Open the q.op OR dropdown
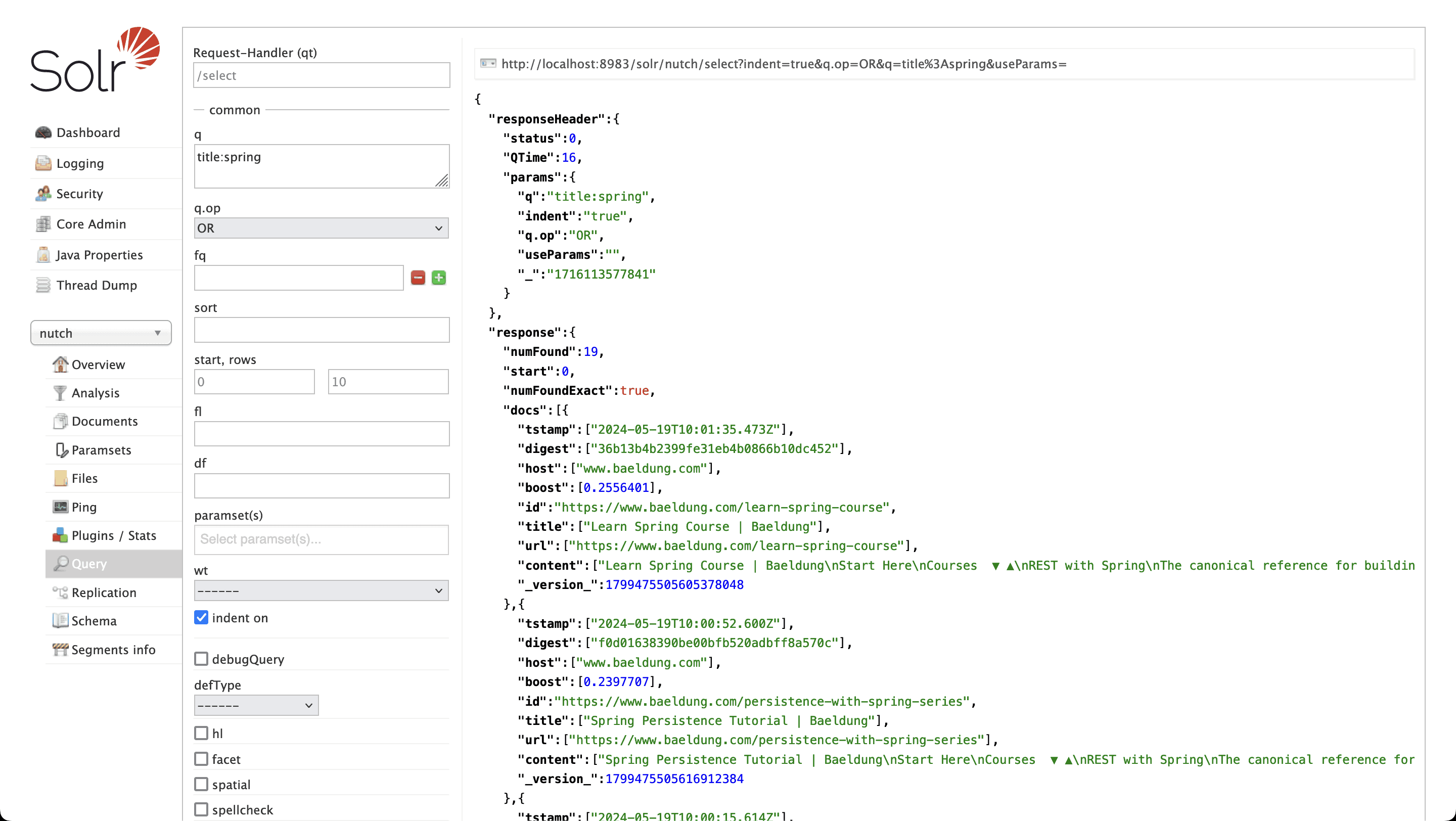Screen dimensions: 1456x821 click(321, 229)
